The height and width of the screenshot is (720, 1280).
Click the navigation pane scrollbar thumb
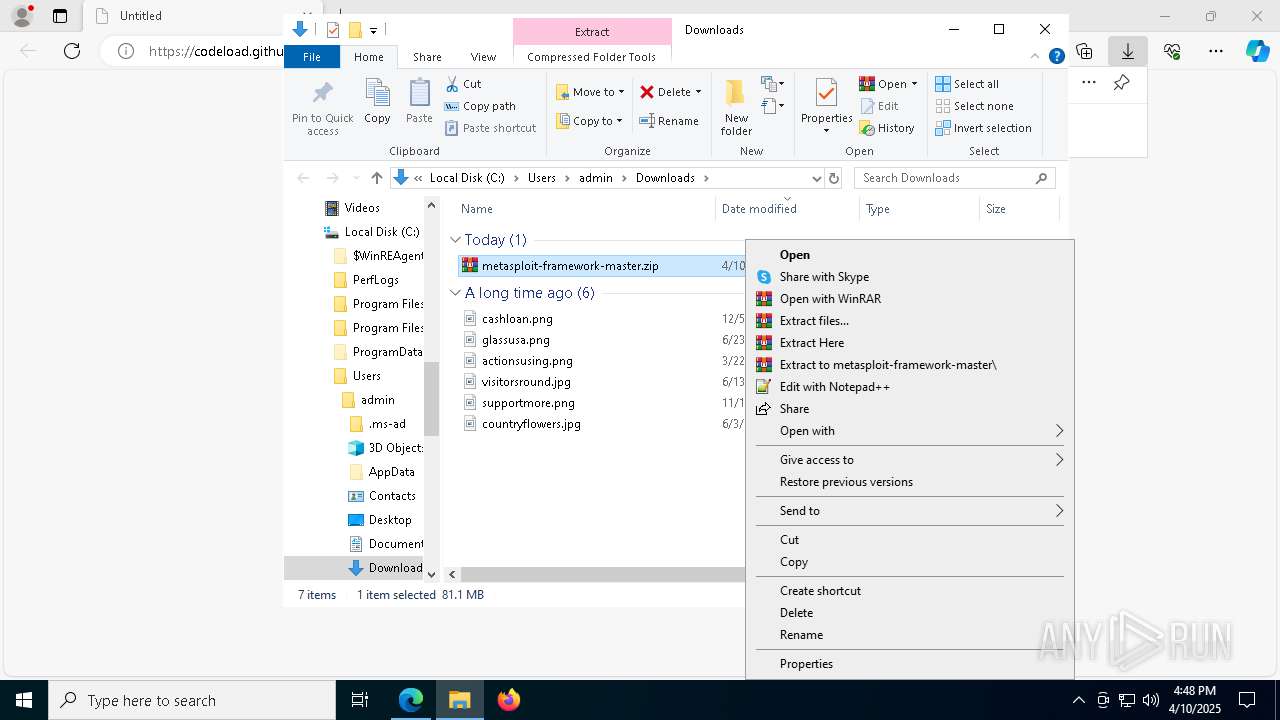pos(432,399)
